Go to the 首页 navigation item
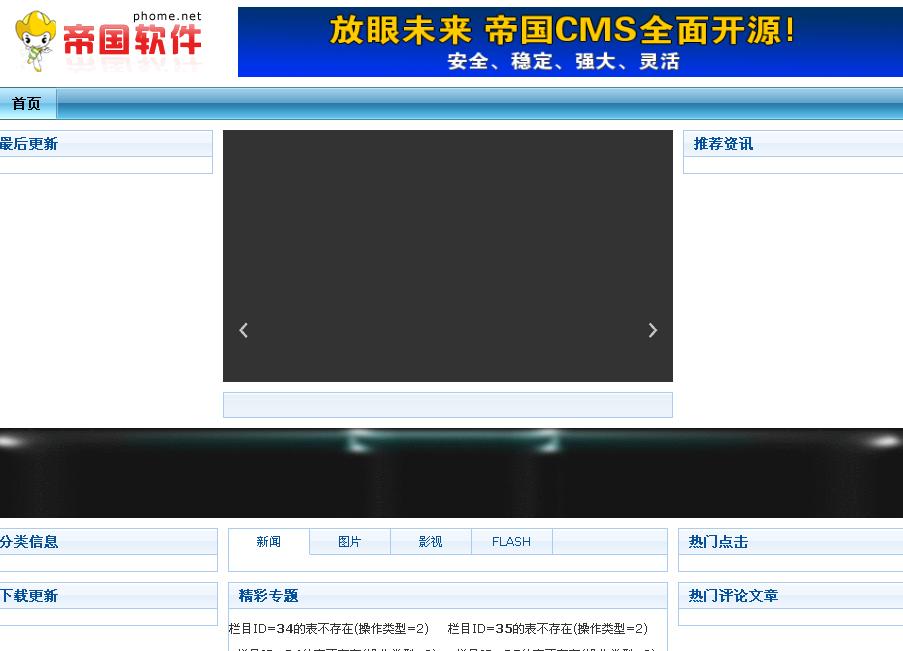The width and height of the screenshot is (903, 651). (x=27, y=104)
